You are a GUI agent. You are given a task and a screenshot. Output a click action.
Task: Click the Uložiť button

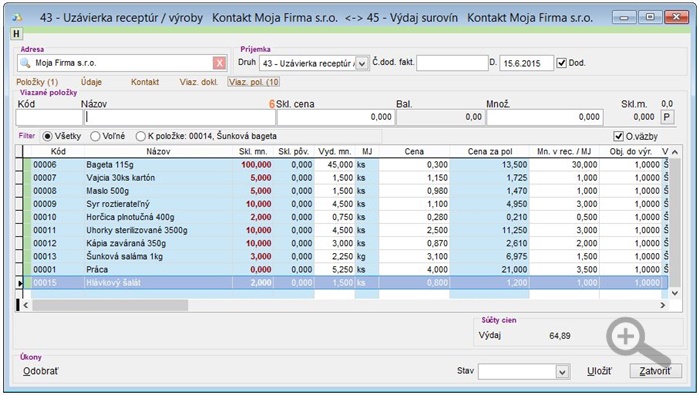pos(599,371)
